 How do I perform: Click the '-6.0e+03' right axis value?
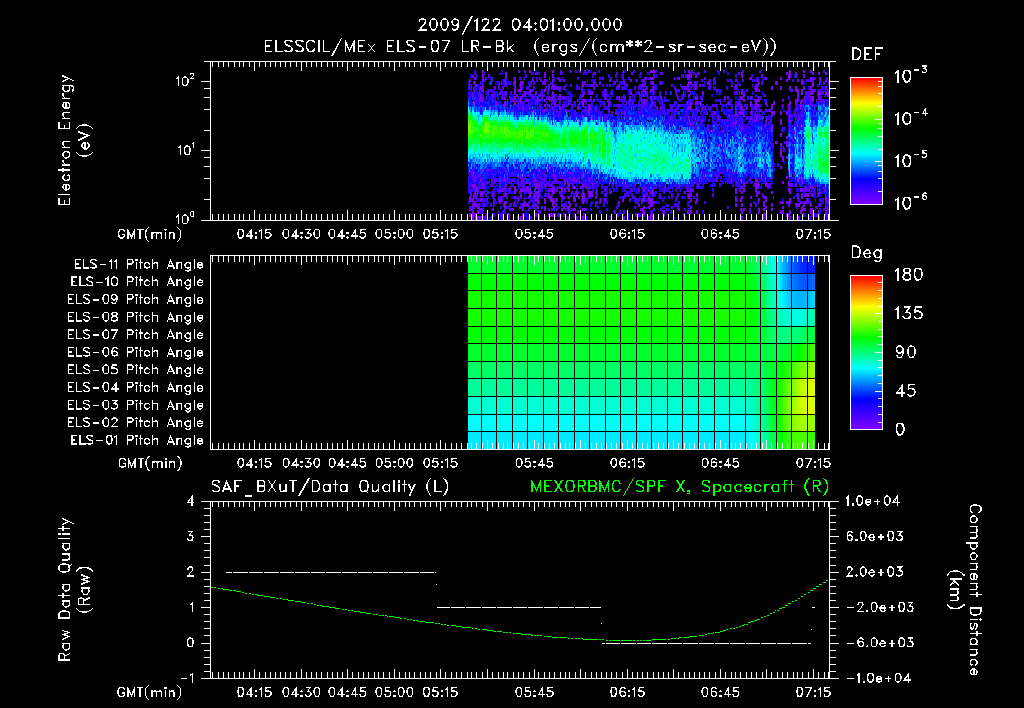[875, 643]
